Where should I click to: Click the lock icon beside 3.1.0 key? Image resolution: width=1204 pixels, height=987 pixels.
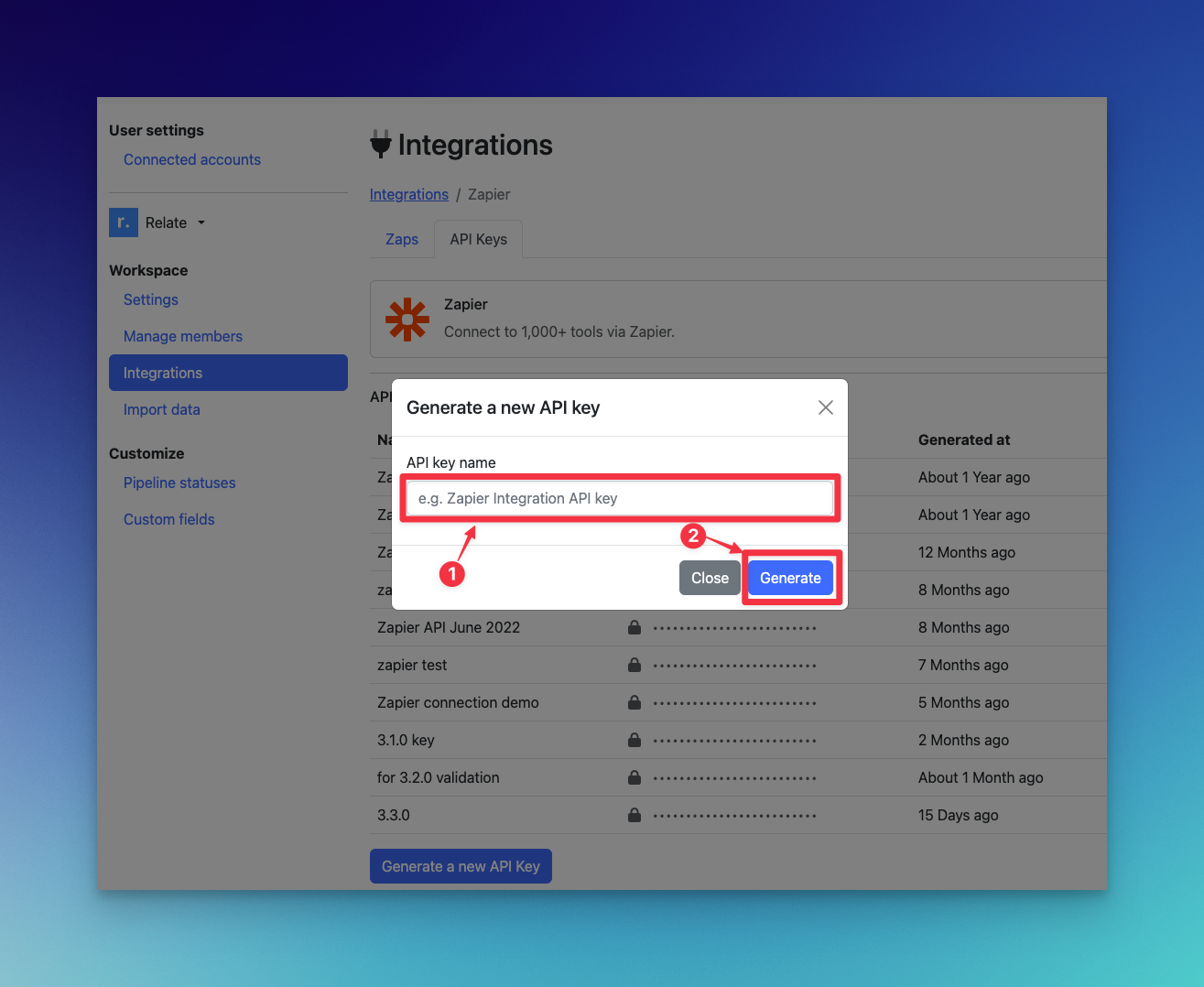coord(635,740)
